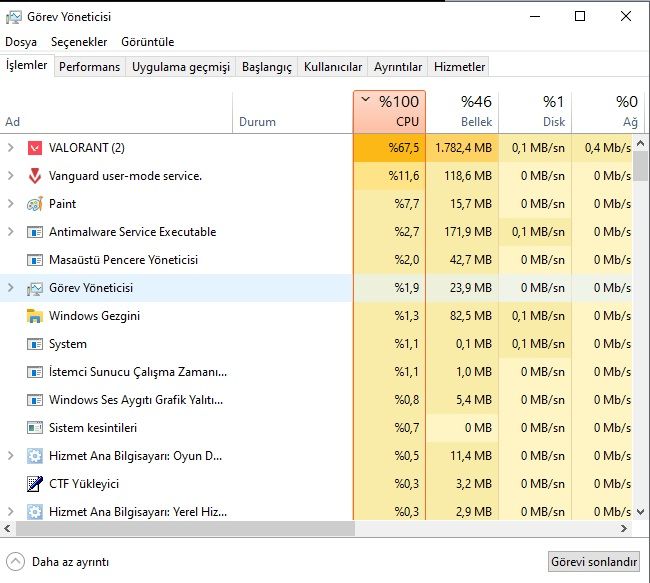Click the Masaüstü Pencere Yöneticisi icon
Viewport: 650px width, 583px height.
point(35,260)
